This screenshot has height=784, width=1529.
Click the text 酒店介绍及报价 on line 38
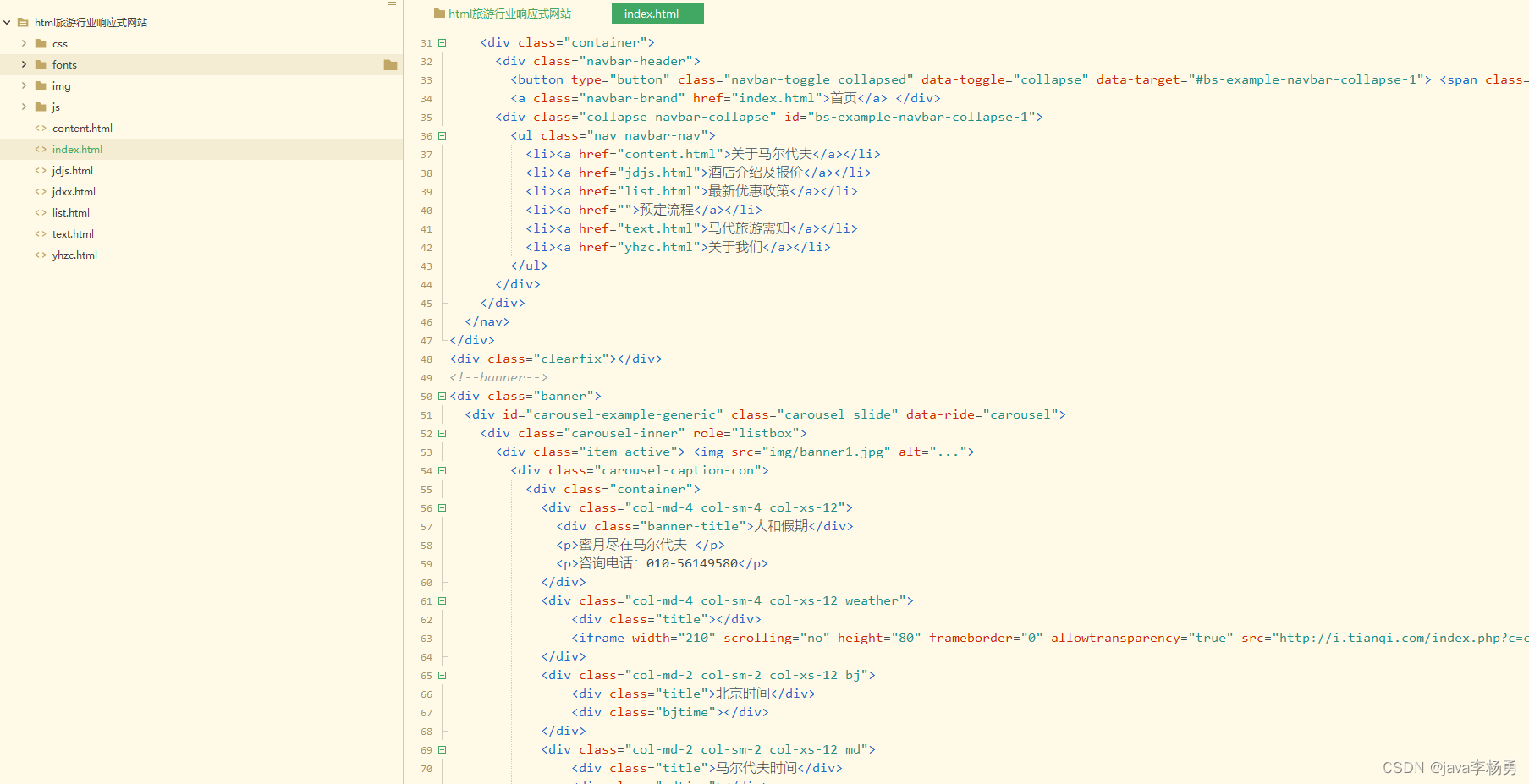pyautogui.click(x=756, y=173)
